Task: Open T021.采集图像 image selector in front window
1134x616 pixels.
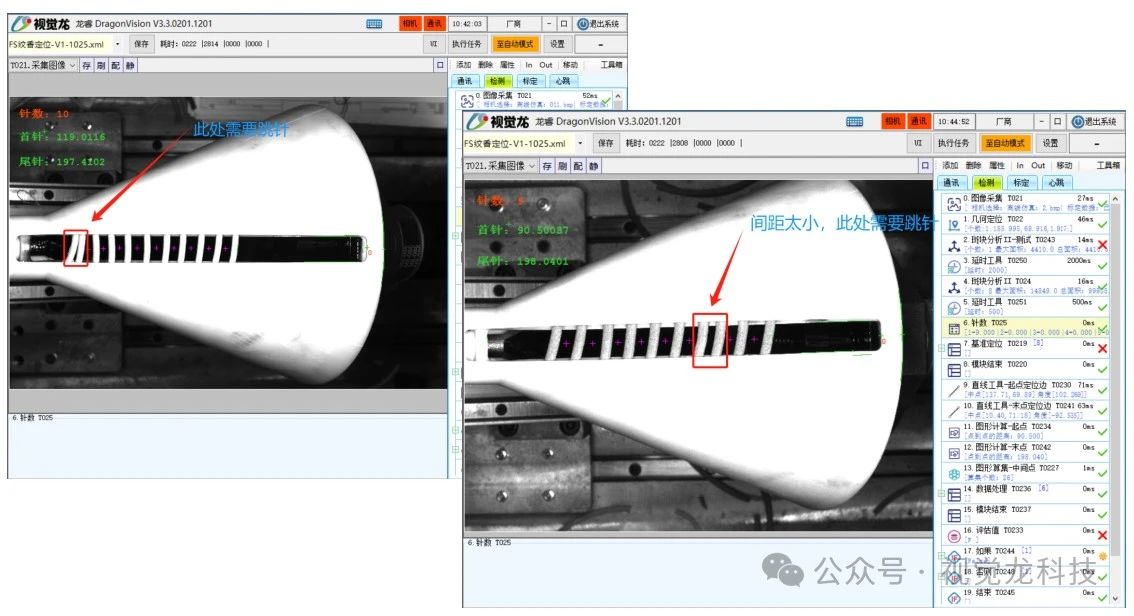Action: tap(501, 166)
